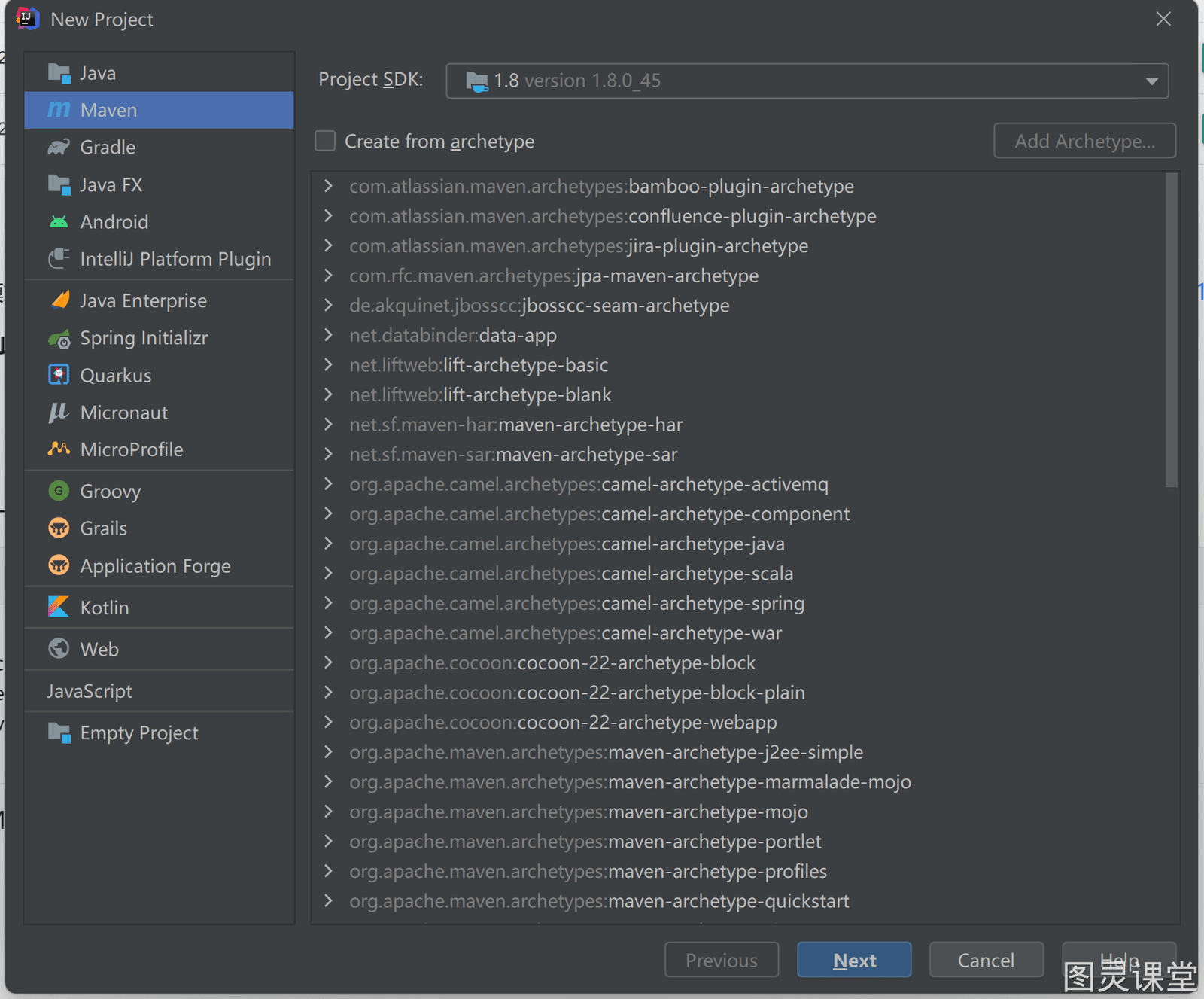Select maven-archetype-sar archetype

point(513,454)
